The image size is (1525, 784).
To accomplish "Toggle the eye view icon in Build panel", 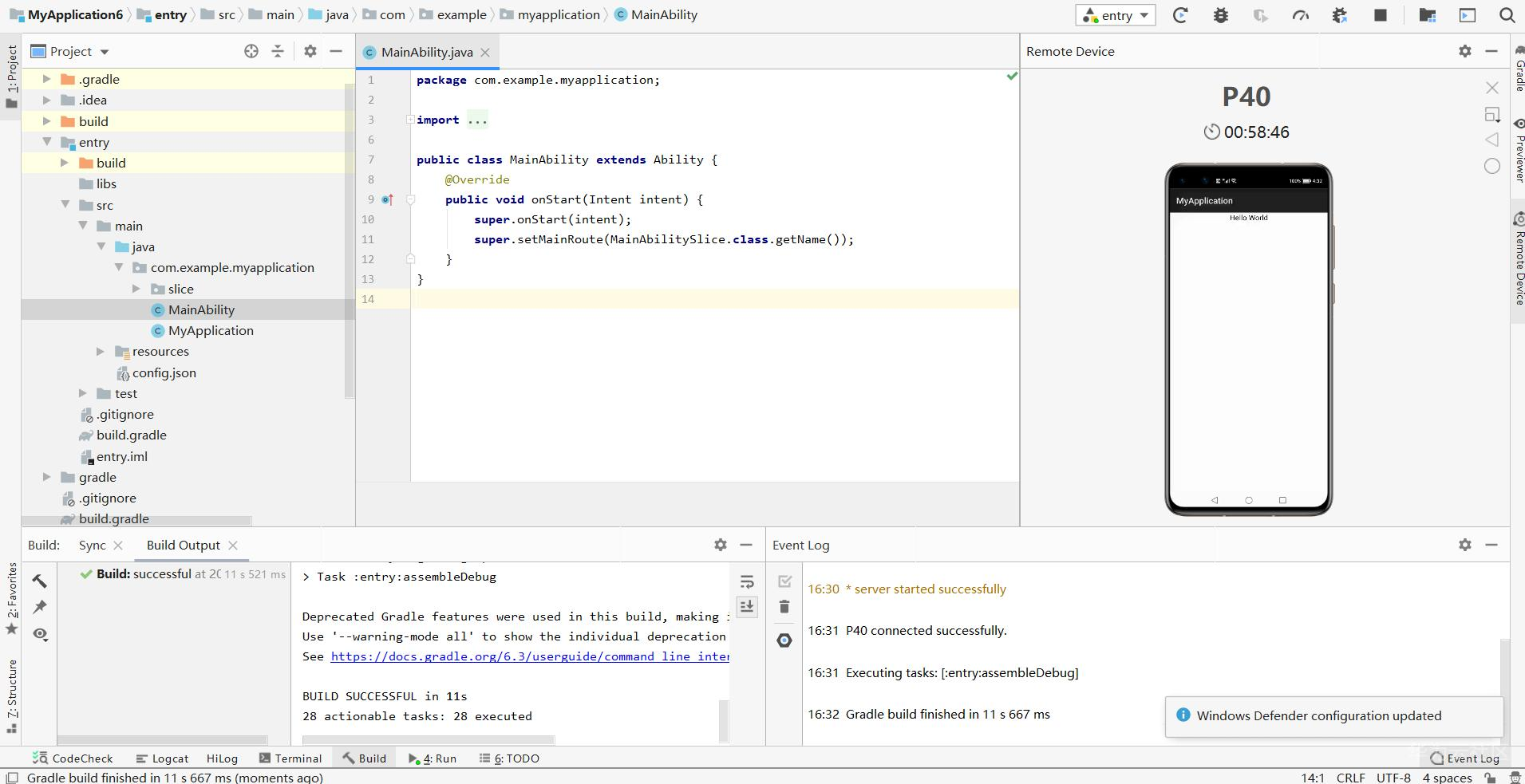I will [x=40, y=634].
